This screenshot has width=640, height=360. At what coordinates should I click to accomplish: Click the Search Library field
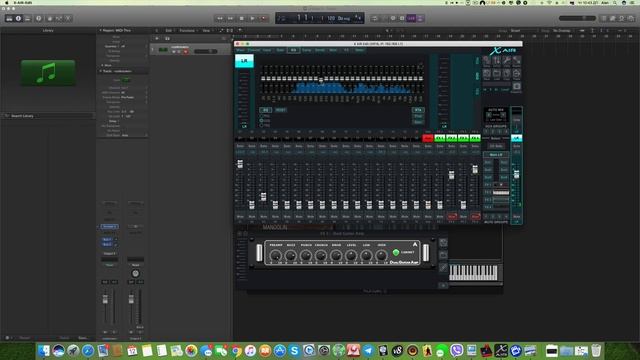(x=48, y=116)
